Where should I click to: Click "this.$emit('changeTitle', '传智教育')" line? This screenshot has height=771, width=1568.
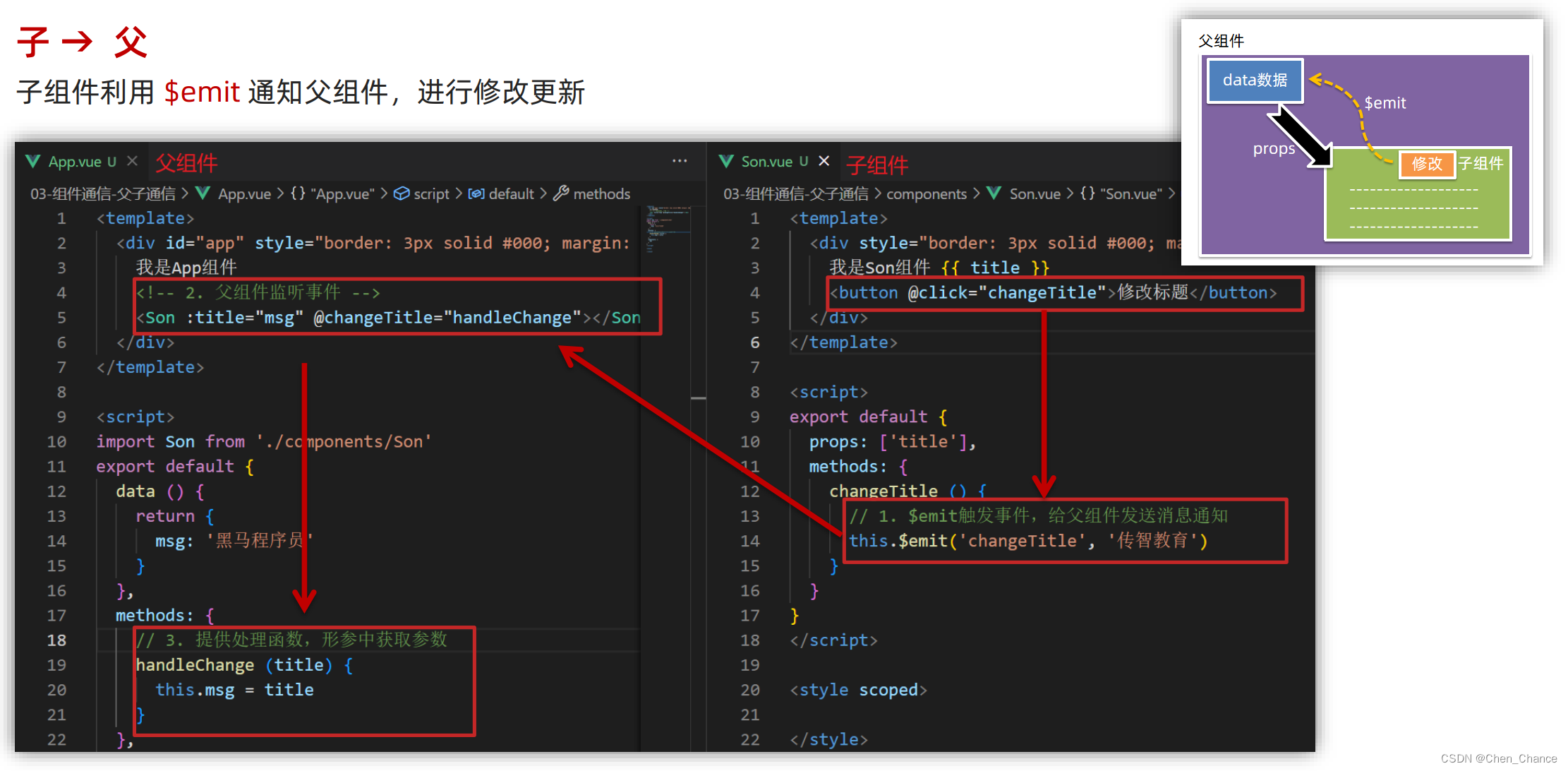[x=1028, y=541]
